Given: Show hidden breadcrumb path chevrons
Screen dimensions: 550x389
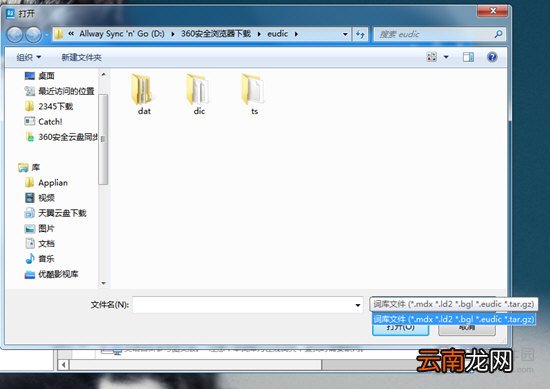Looking at the screenshot, I should [71, 34].
